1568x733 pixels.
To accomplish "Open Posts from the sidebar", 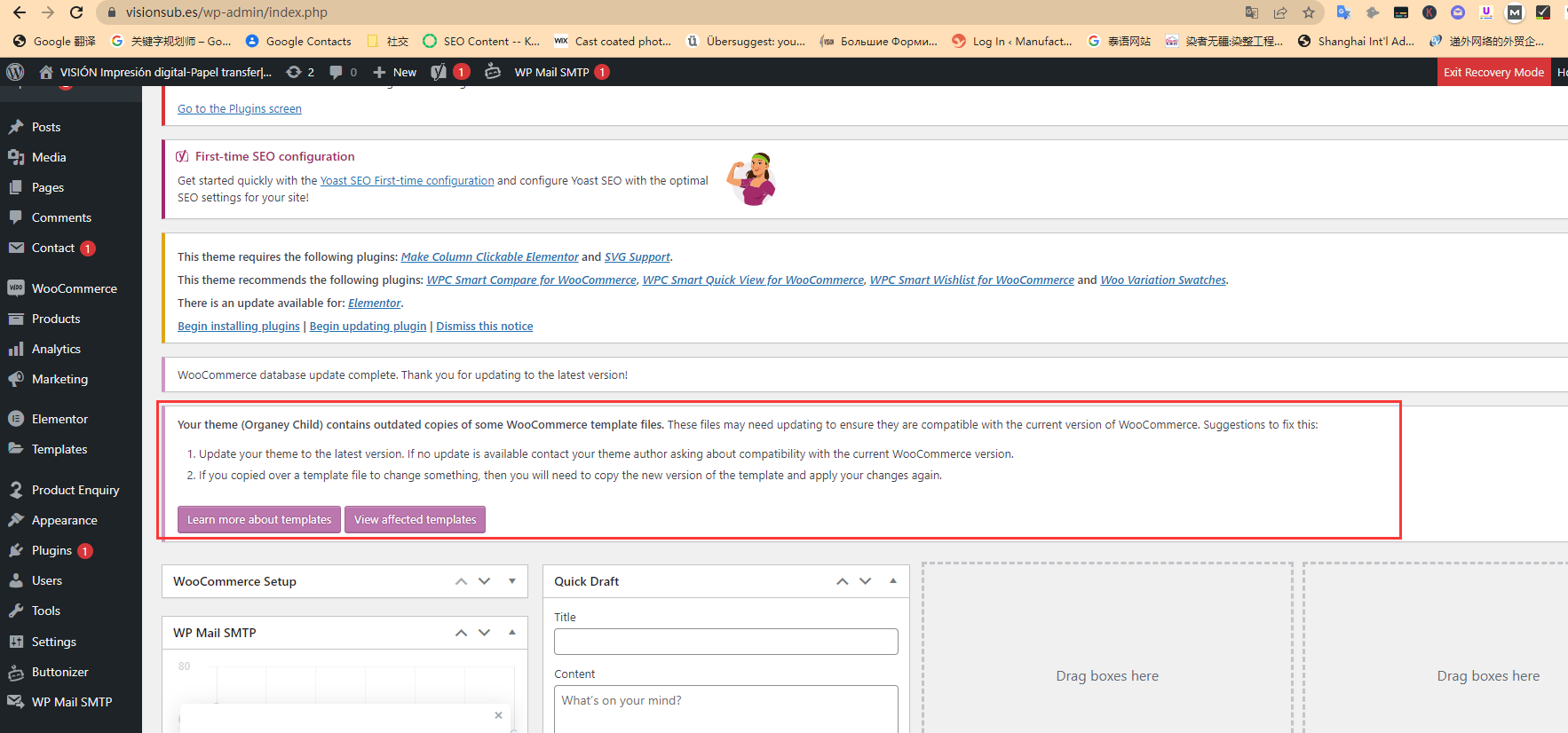I will (46, 127).
